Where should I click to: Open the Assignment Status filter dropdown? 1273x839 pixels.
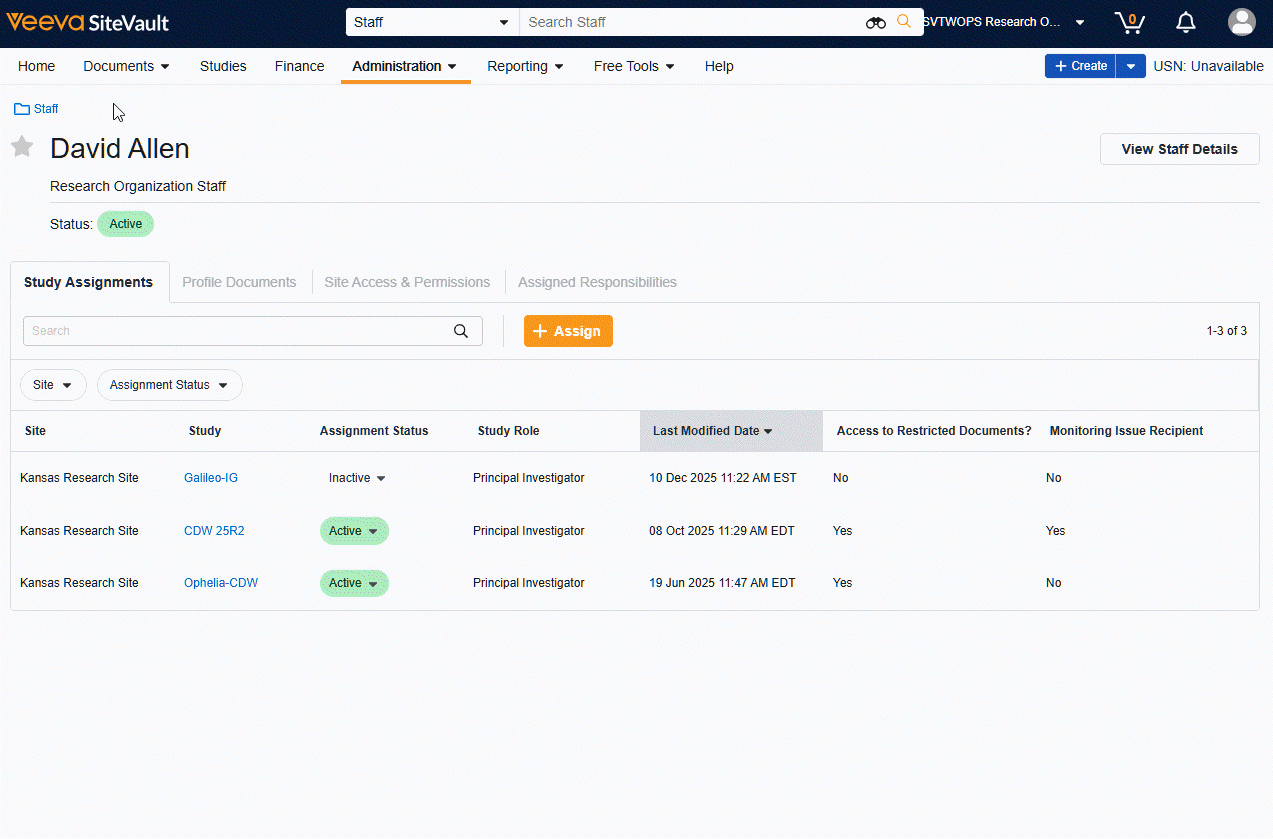tap(169, 384)
